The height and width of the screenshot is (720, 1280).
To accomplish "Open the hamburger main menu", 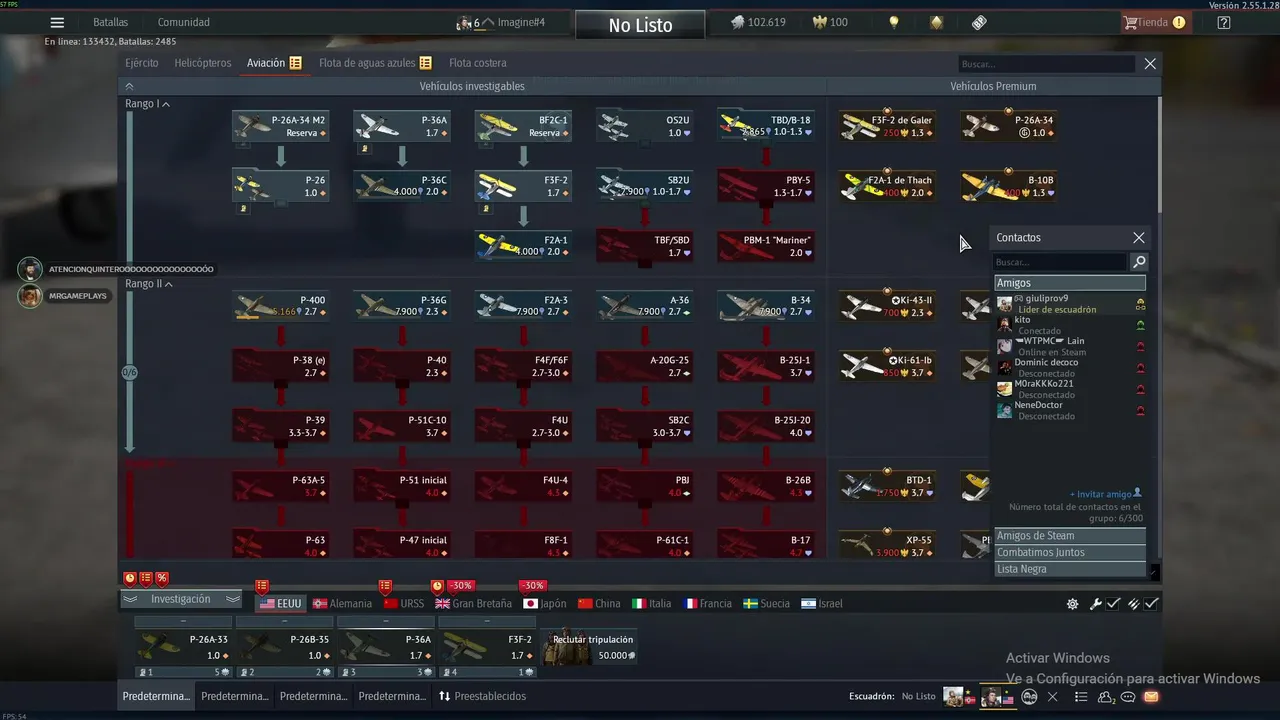I will click(x=57, y=23).
